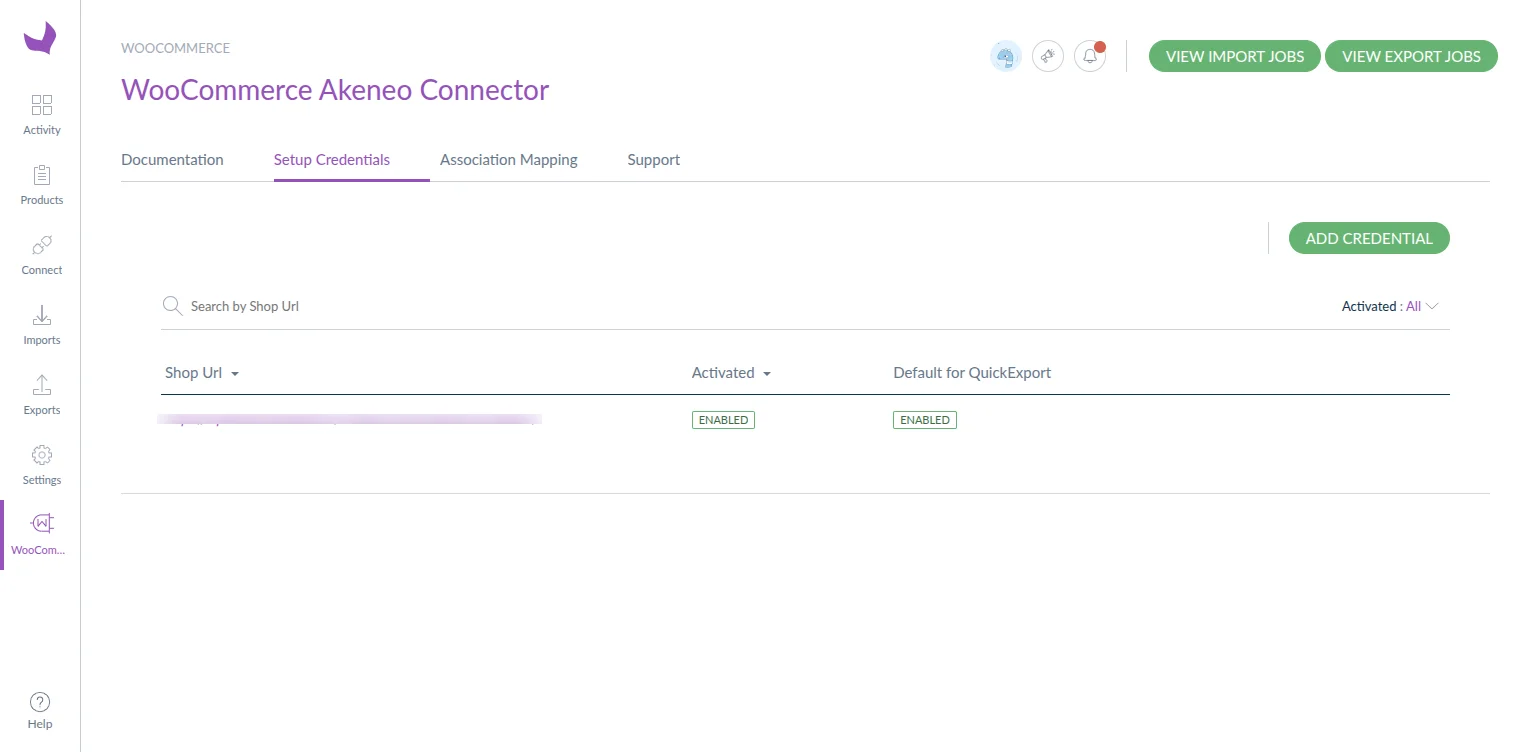Screen dimensions: 1530x755
Task: Open the Connect section
Action: 41,254
